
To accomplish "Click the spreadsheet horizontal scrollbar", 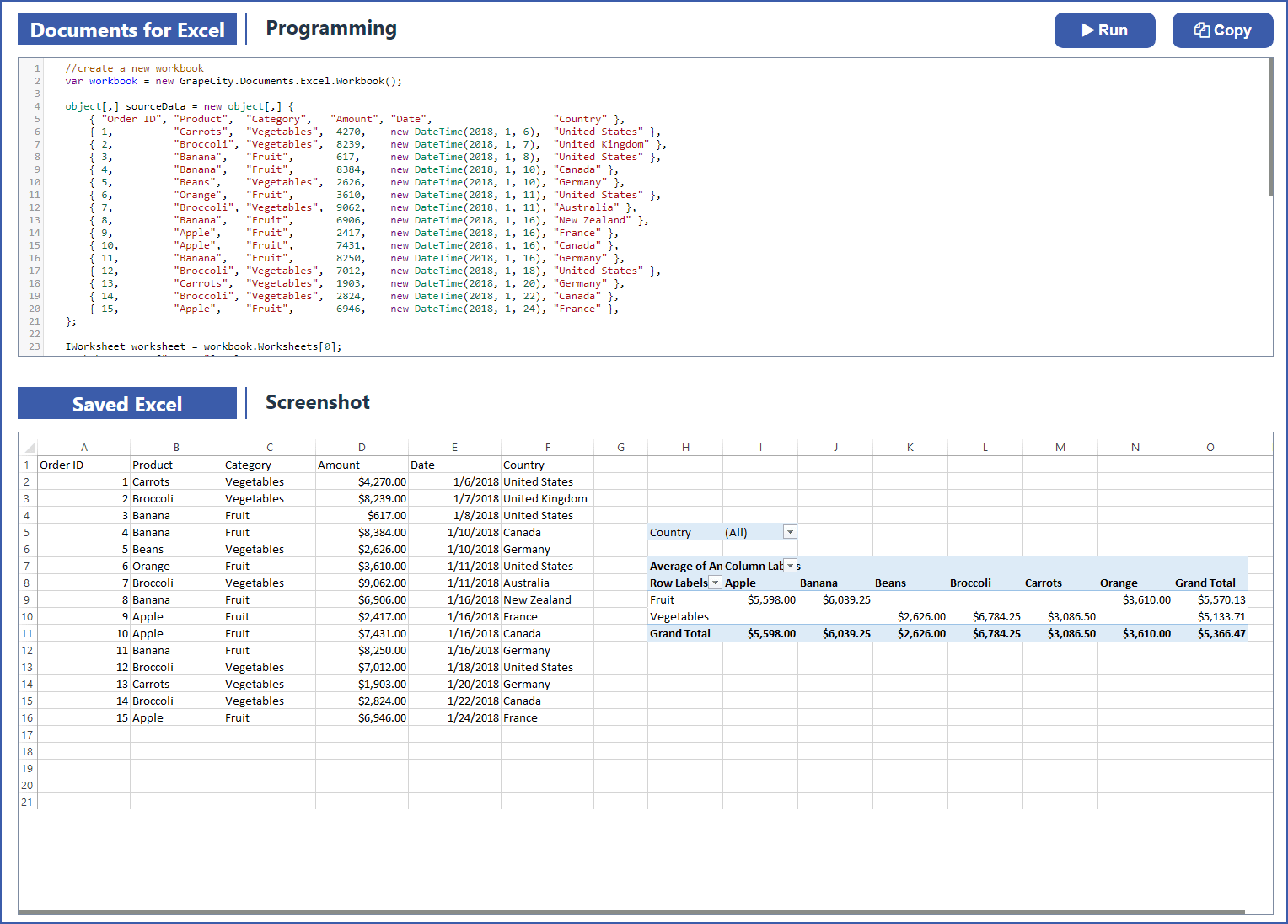I will (x=631, y=911).
